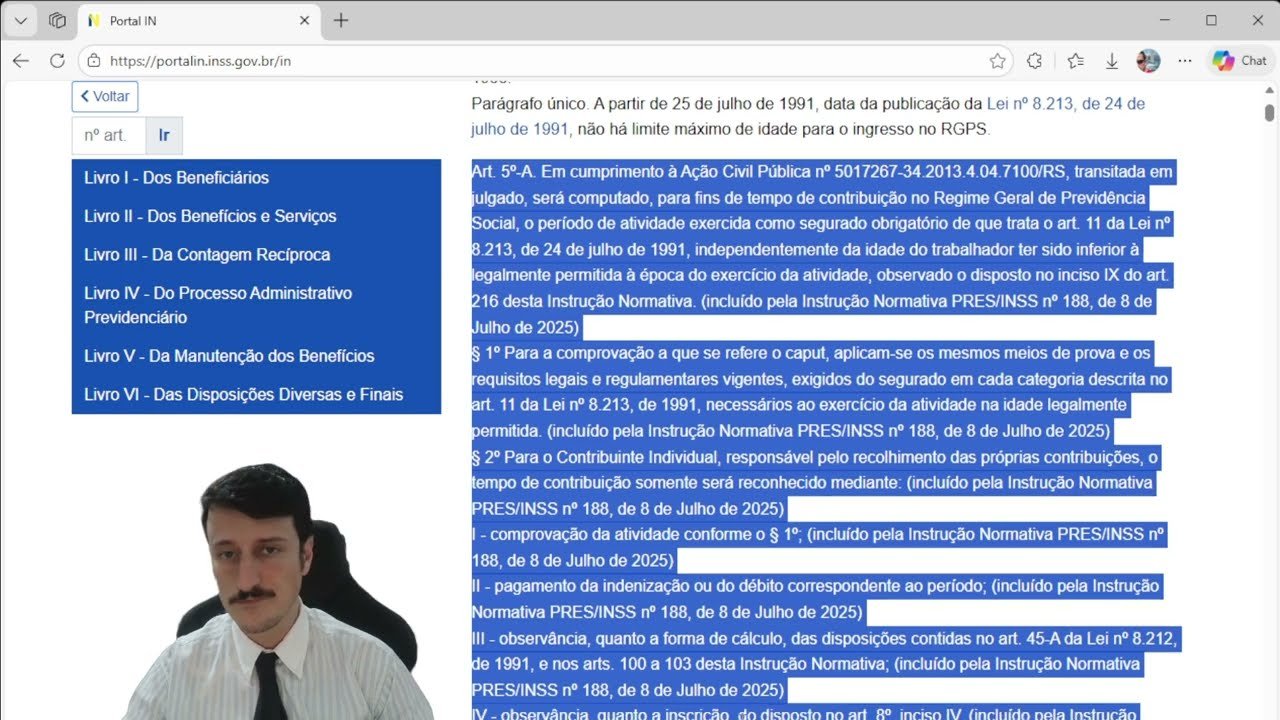
Task: Reload the current page
Action: [x=57, y=61]
